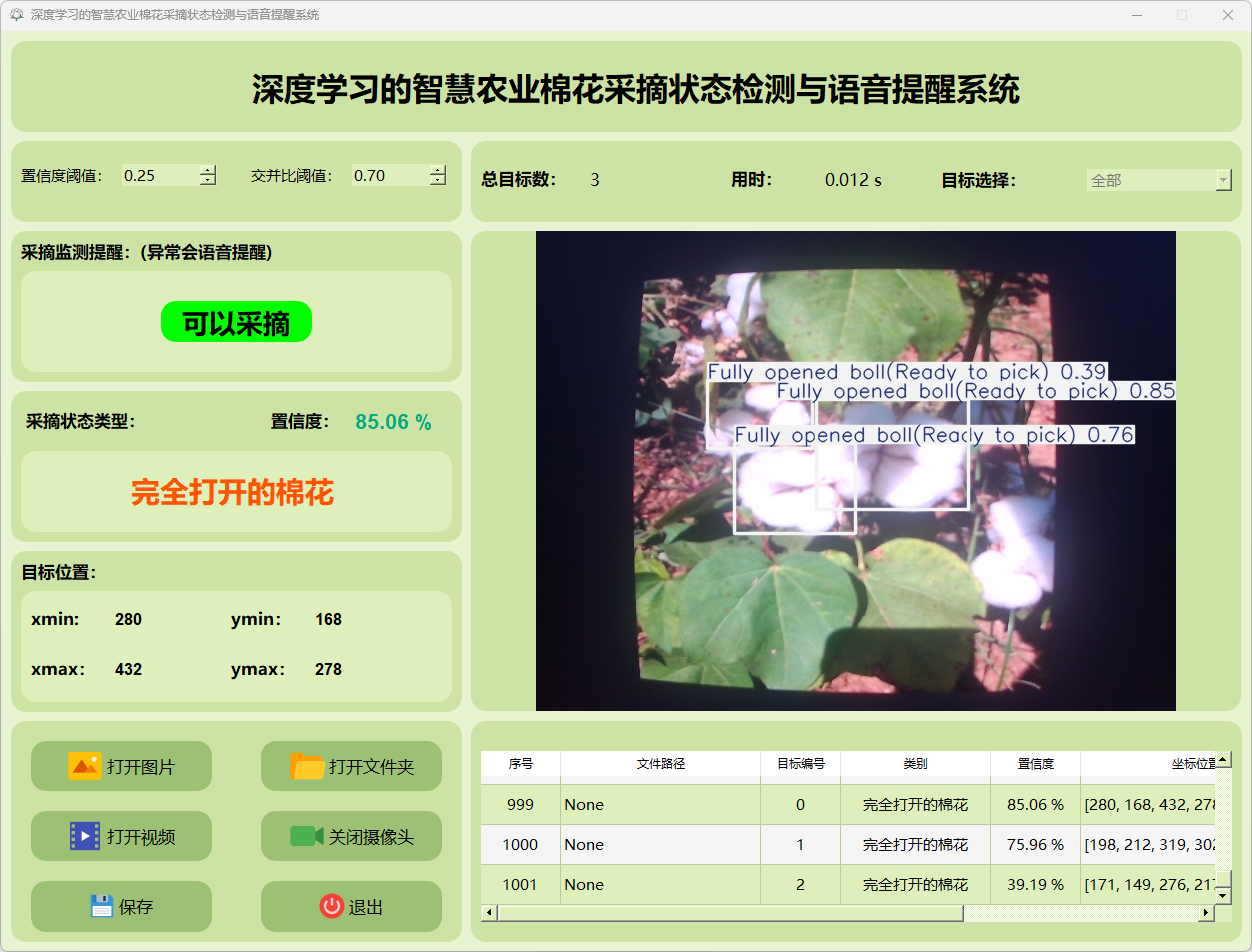
Task: Click the 可以采摘 green status label
Action: click(236, 322)
